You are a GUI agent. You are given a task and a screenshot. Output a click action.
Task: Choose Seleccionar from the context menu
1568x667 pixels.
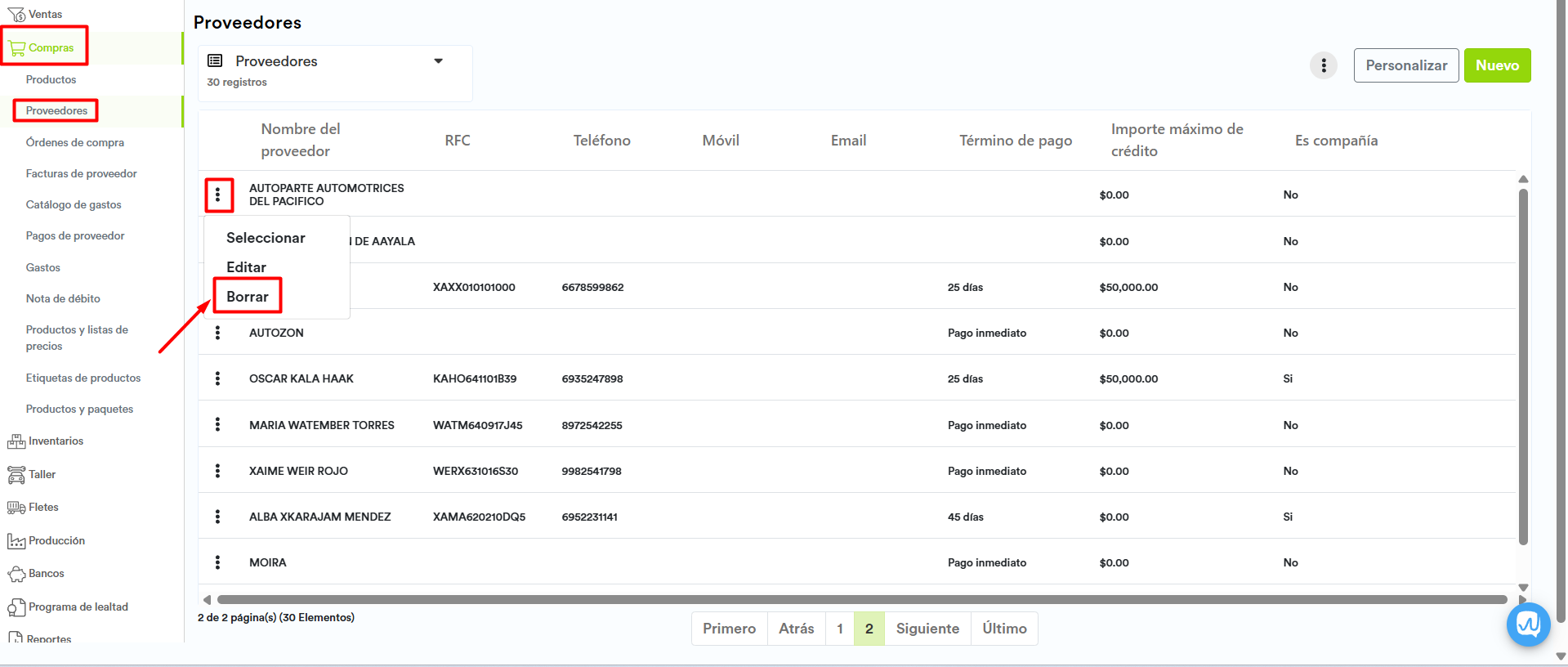(266, 238)
